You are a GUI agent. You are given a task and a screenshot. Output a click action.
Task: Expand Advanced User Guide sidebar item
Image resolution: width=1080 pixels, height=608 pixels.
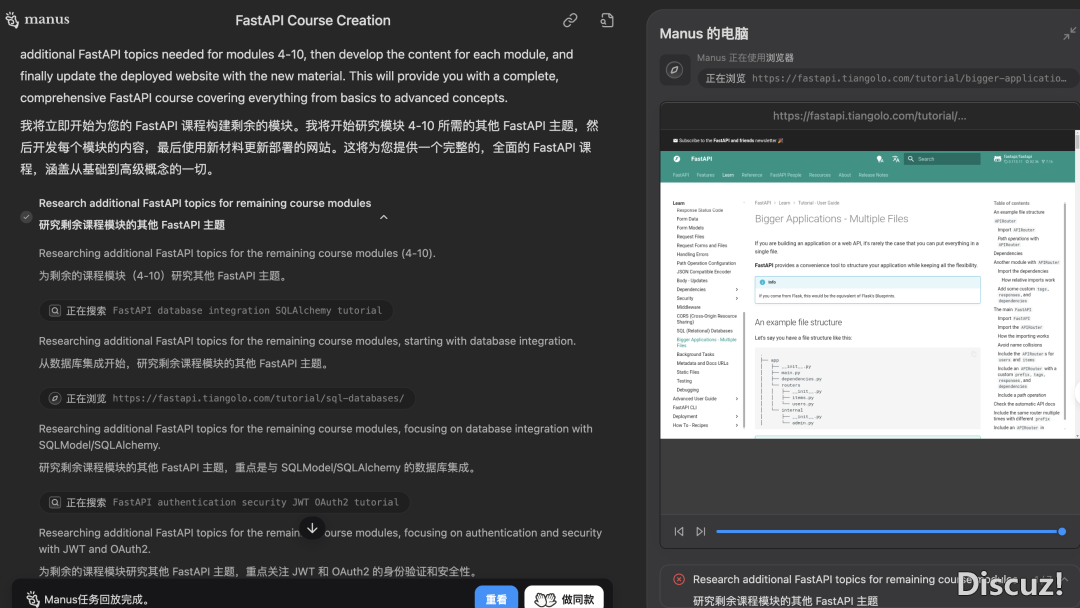pyautogui.click(x=737, y=399)
